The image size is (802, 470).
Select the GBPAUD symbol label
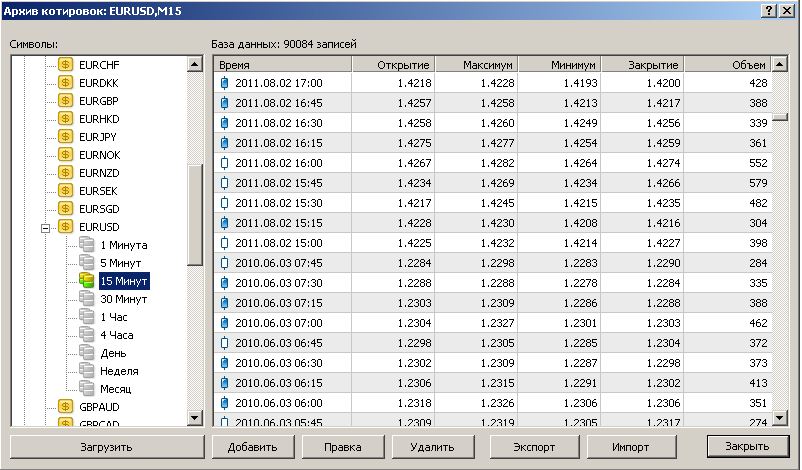[99, 407]
